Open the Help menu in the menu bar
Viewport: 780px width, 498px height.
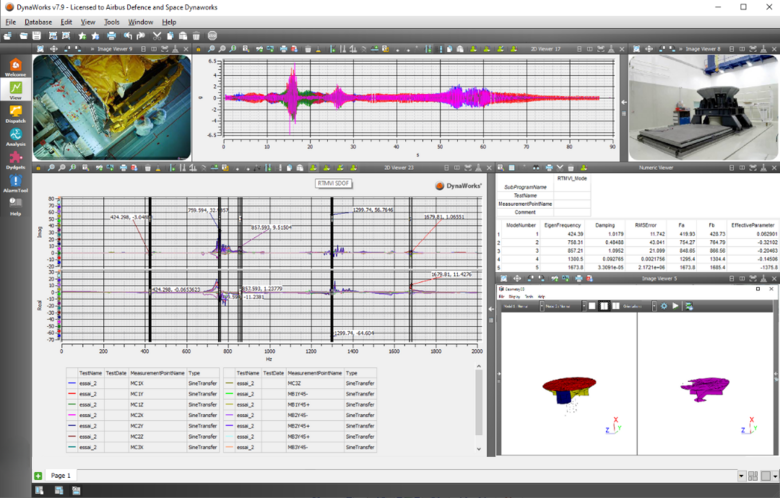click(169, 22)
